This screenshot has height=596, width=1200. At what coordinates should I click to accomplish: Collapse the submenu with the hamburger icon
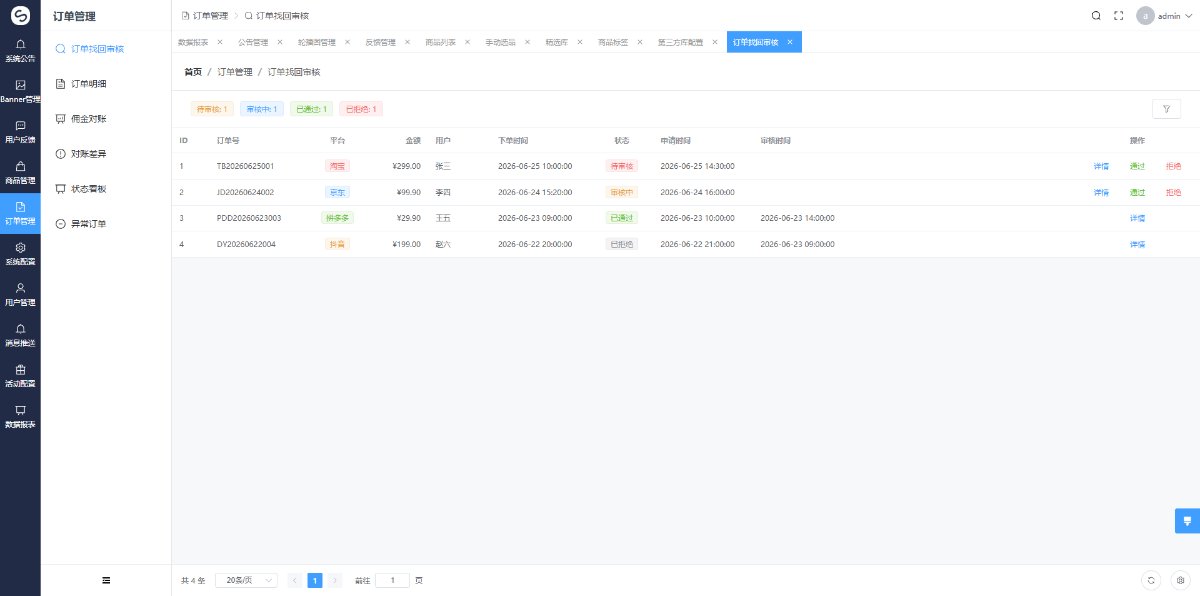tap(106, 580)
